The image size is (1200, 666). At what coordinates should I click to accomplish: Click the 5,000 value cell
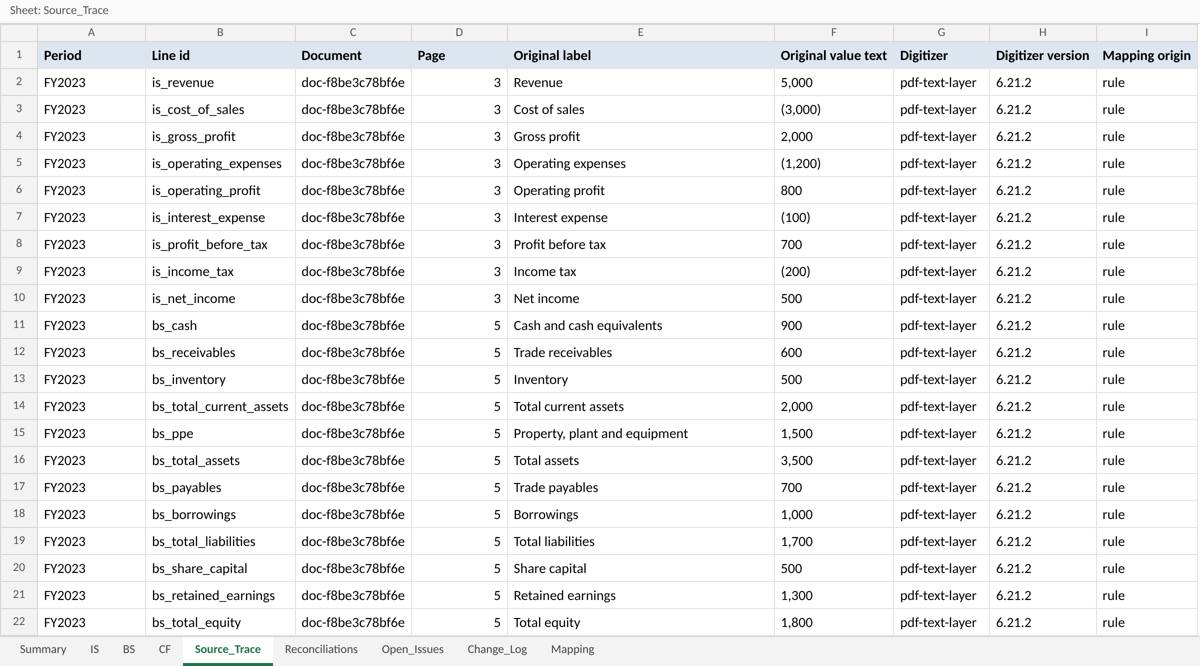pos(834,82)
